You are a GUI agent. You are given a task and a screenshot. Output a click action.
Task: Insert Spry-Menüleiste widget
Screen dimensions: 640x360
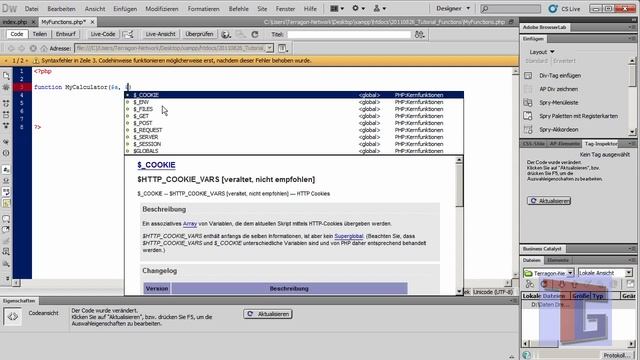[x=558, y=102]
